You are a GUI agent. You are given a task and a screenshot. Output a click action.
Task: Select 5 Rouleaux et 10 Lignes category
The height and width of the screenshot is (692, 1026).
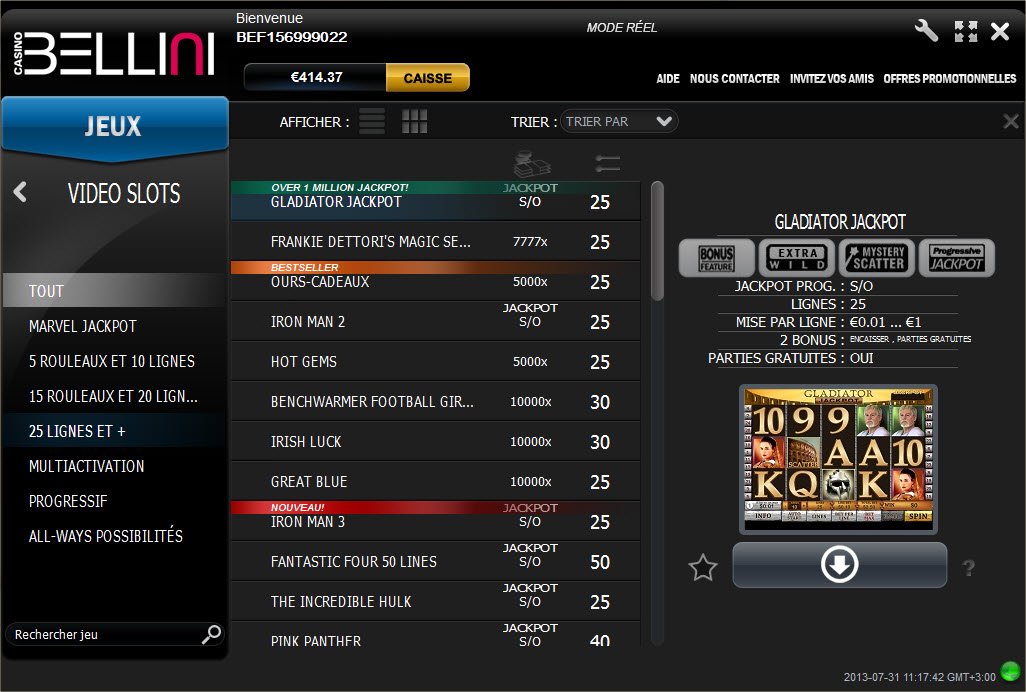tap(115, 361)
